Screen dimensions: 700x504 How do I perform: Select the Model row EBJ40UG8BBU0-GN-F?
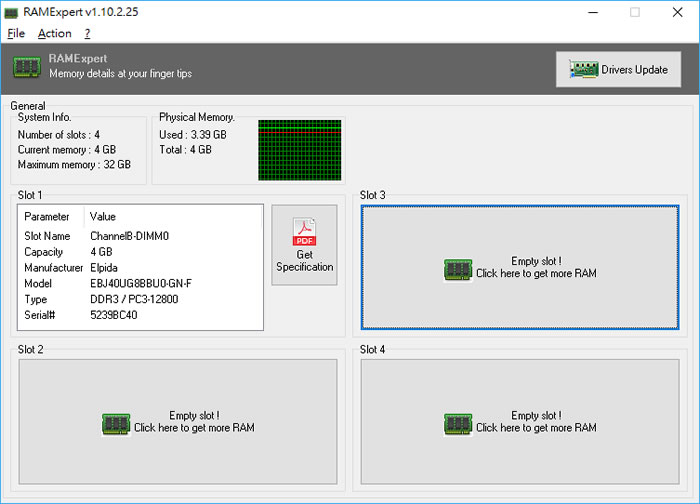(140, 283)
